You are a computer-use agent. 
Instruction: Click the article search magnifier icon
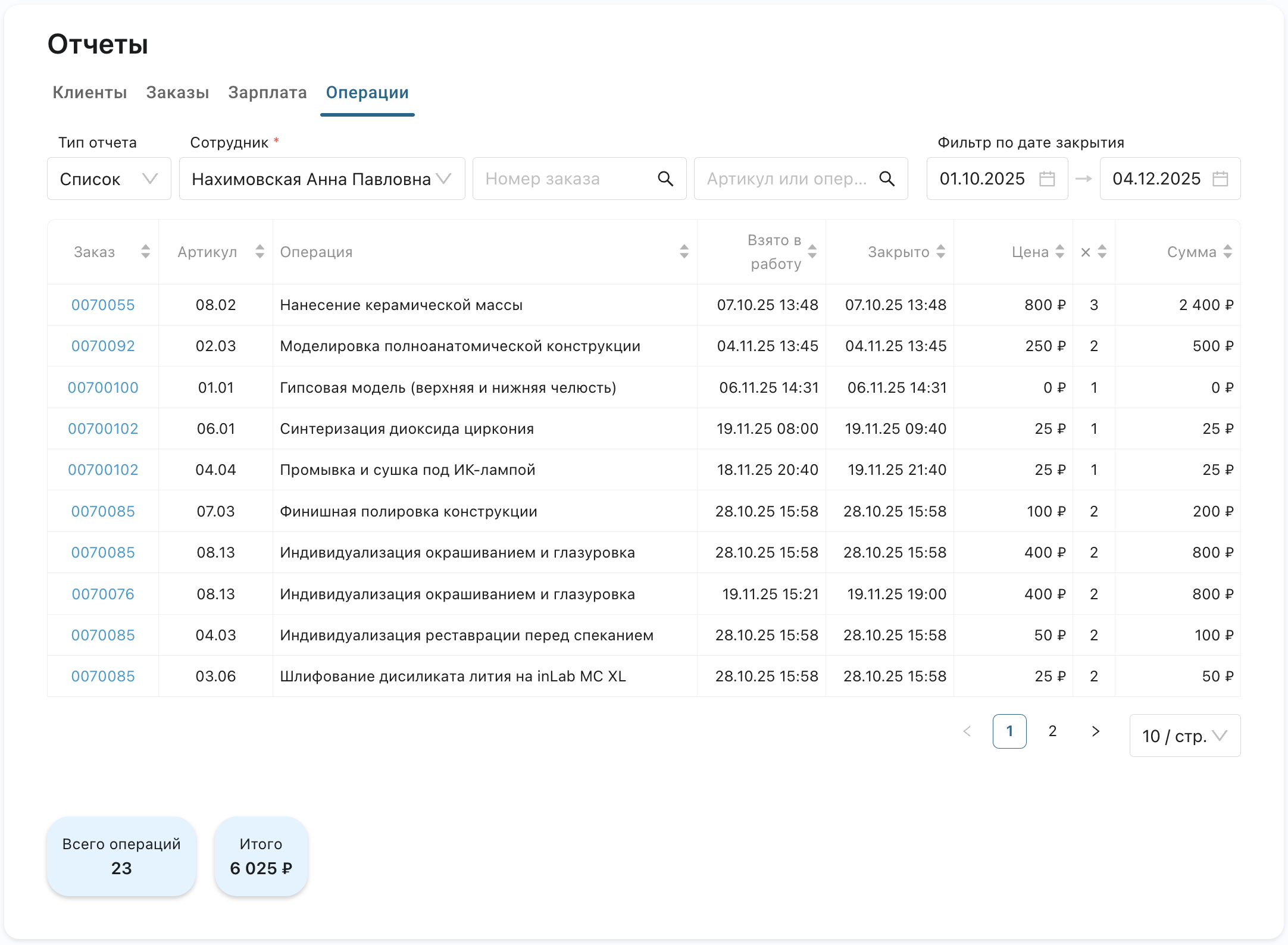(887, 179)
